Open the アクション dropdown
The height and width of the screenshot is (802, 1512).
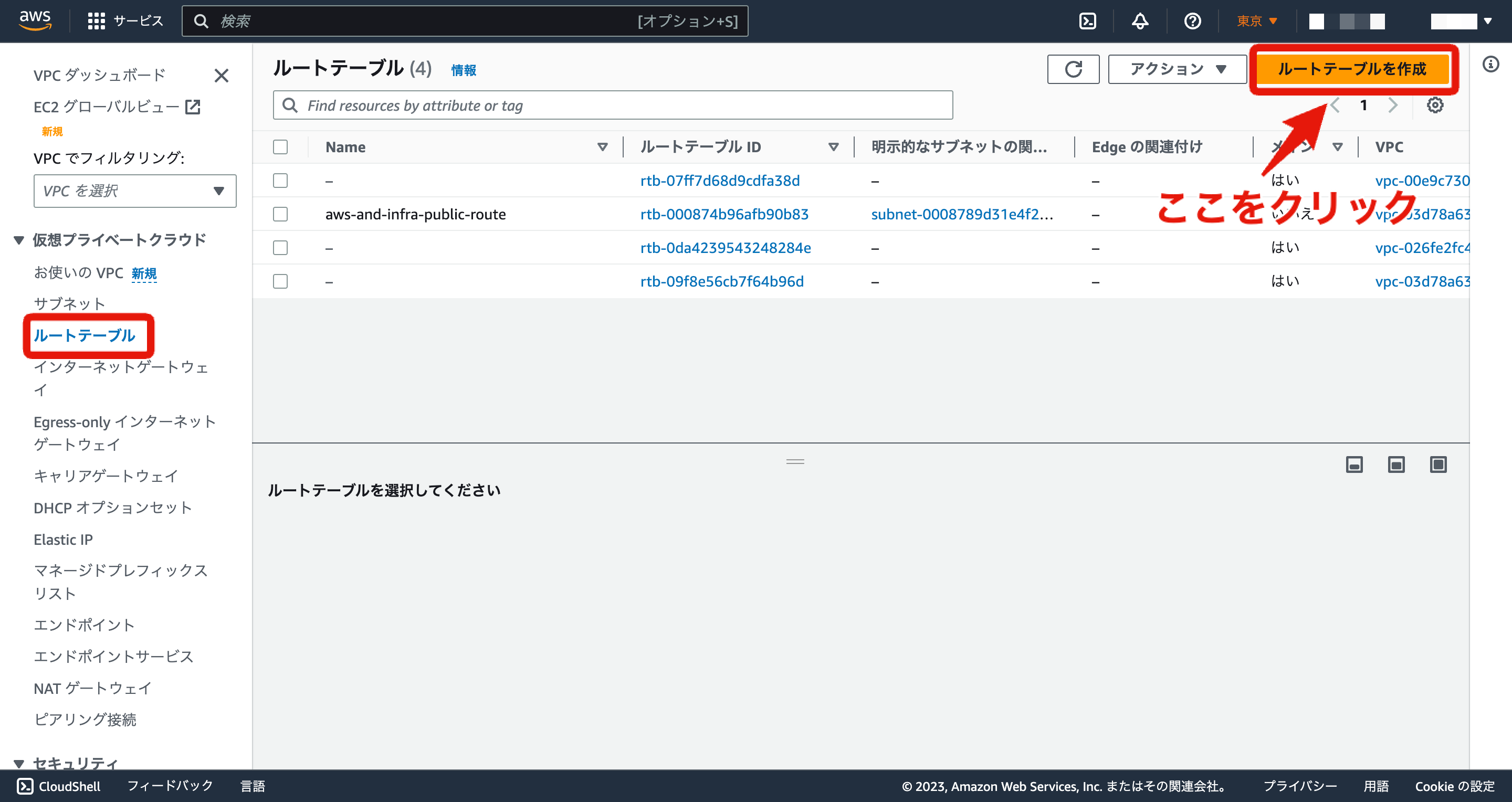(x=1177, y=69)
